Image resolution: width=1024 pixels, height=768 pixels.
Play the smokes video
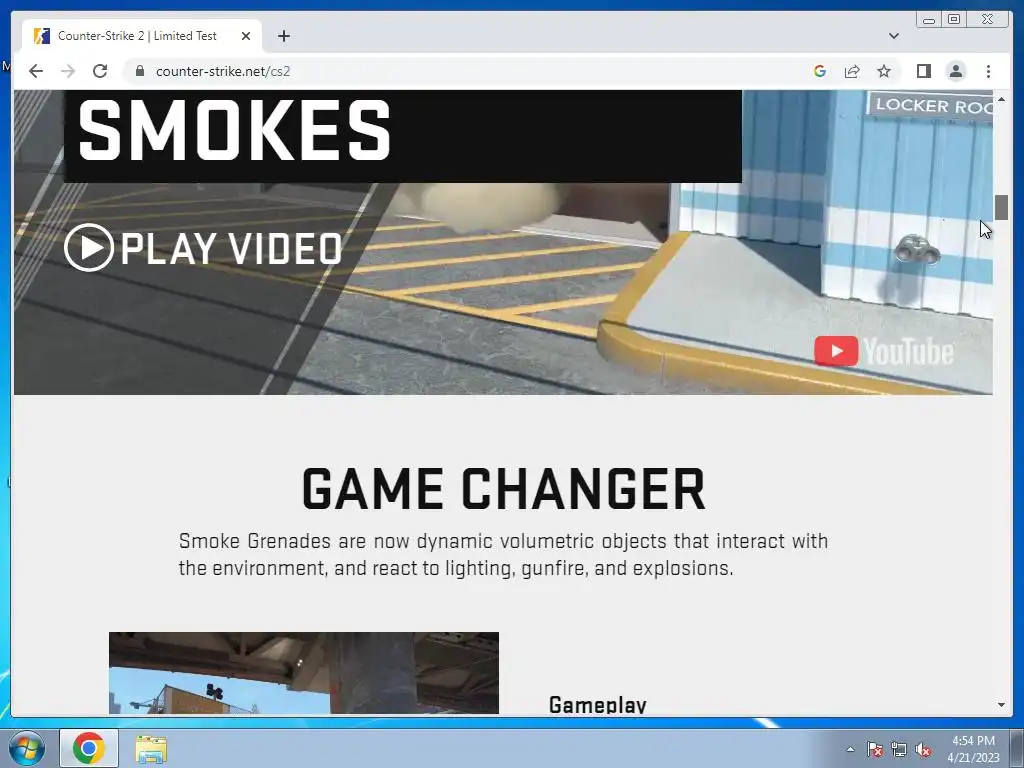pyautogui.click(x=89, y=248)
